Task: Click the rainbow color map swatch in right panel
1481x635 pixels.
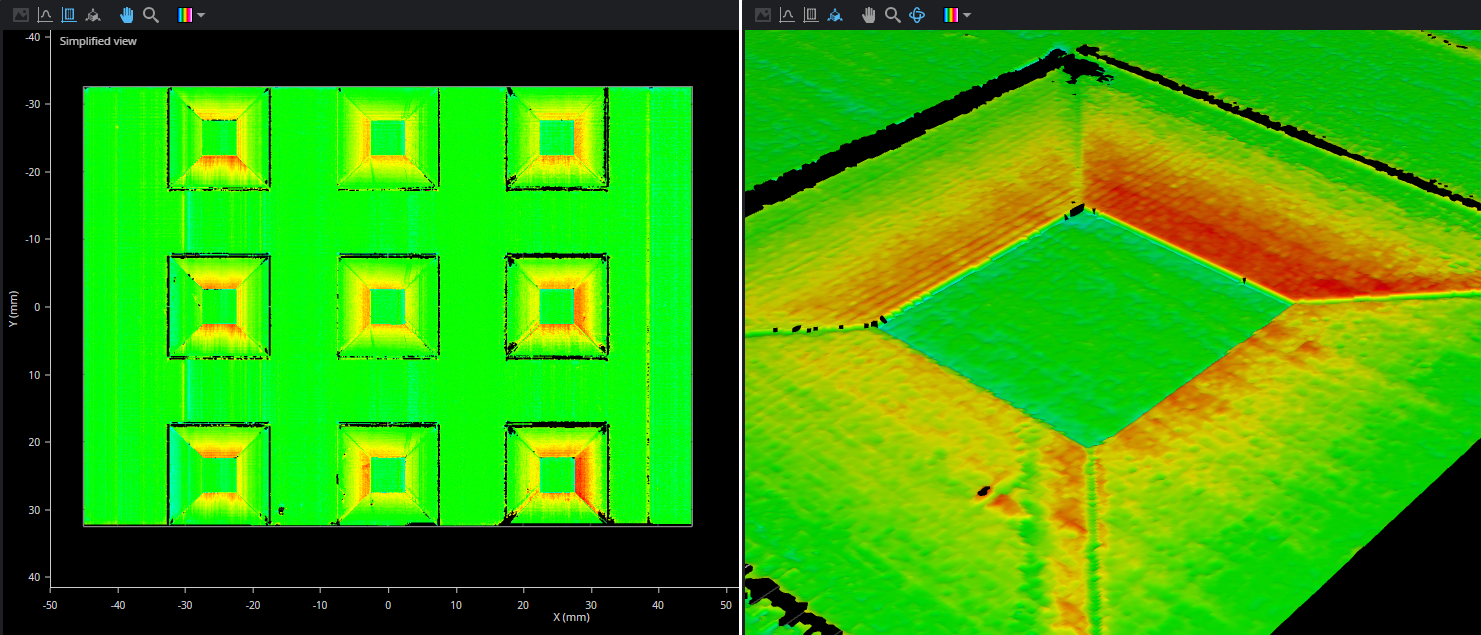Action: pos(951,15)
